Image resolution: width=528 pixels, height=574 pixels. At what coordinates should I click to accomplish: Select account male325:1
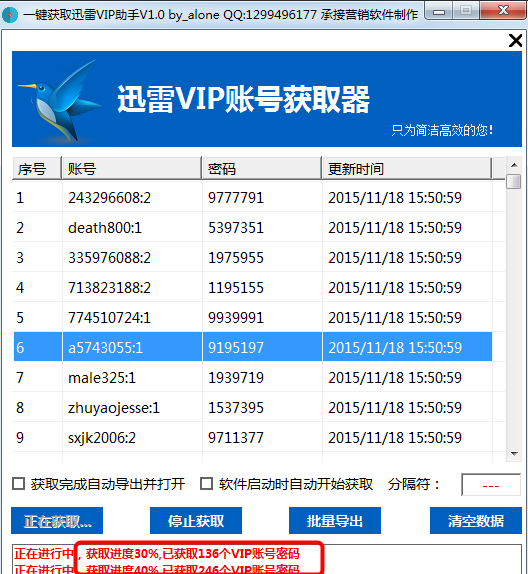pyautogui.click(x=102, y=378)
